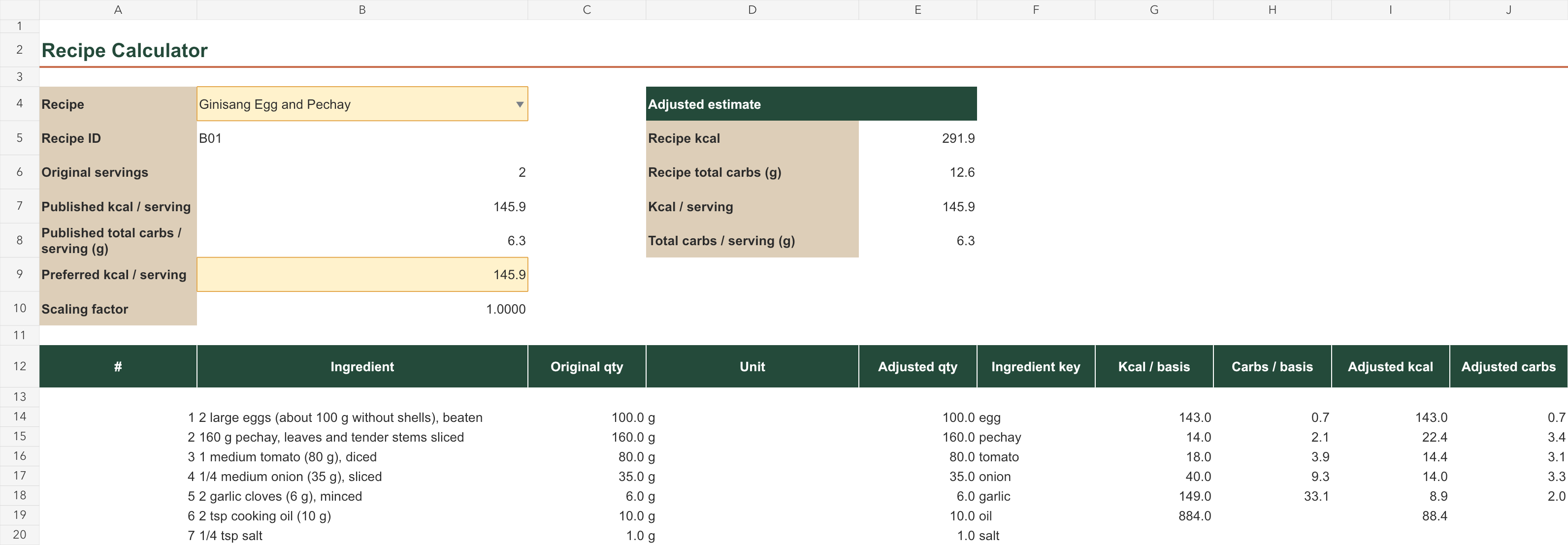Select row 4 header
The image size is (1568, 545).
[20, 103]
